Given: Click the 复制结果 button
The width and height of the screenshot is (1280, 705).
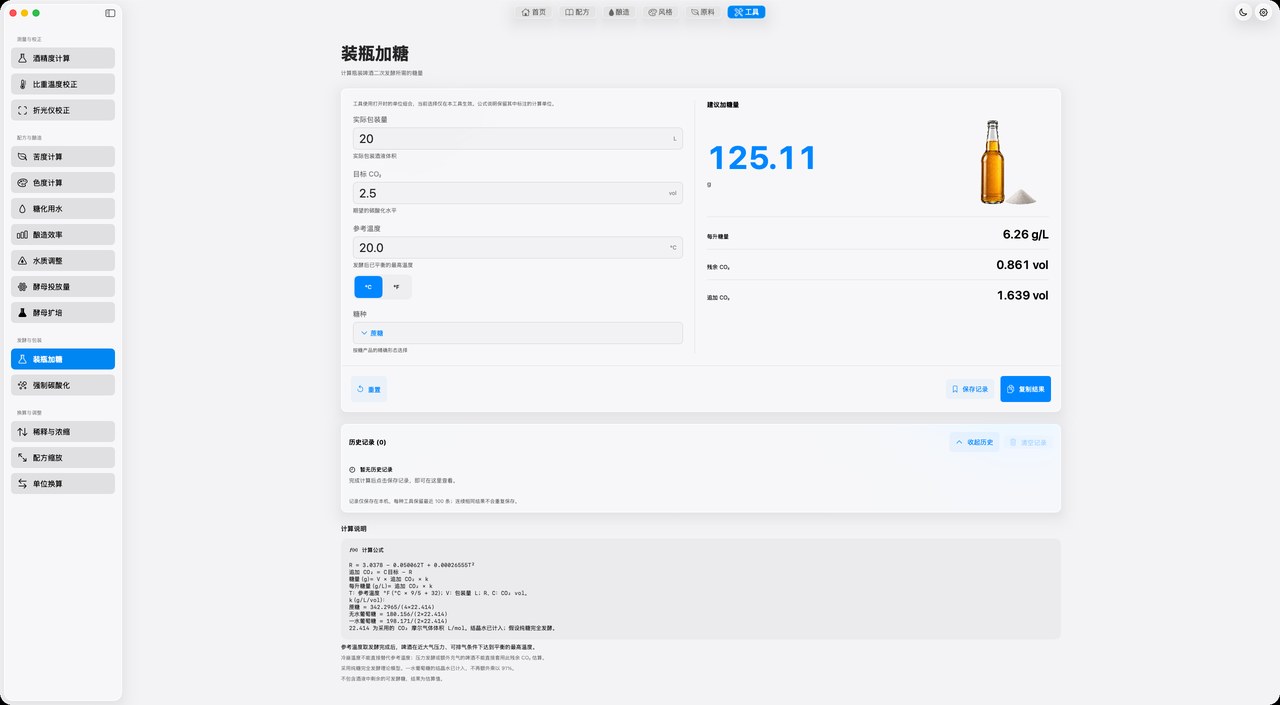Looking at the screenshot, I should pos(1026,389).
